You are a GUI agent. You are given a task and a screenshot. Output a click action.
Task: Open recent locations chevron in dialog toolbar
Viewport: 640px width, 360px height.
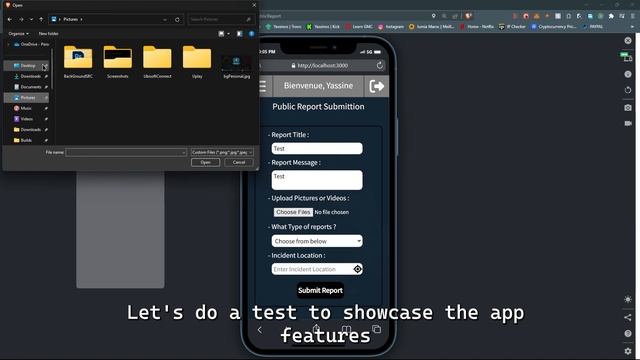(31, 19)
